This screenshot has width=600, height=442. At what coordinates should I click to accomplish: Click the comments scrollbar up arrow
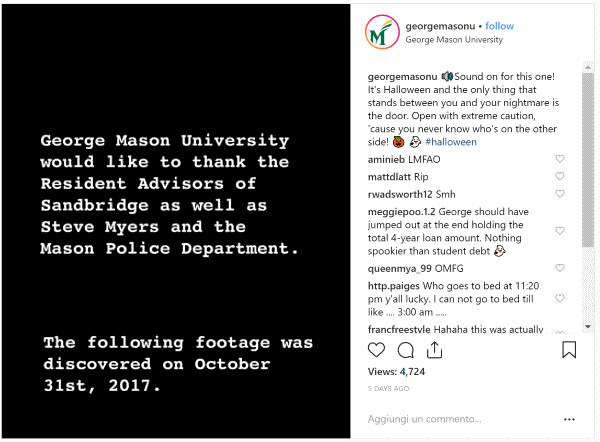click(588, 67)
